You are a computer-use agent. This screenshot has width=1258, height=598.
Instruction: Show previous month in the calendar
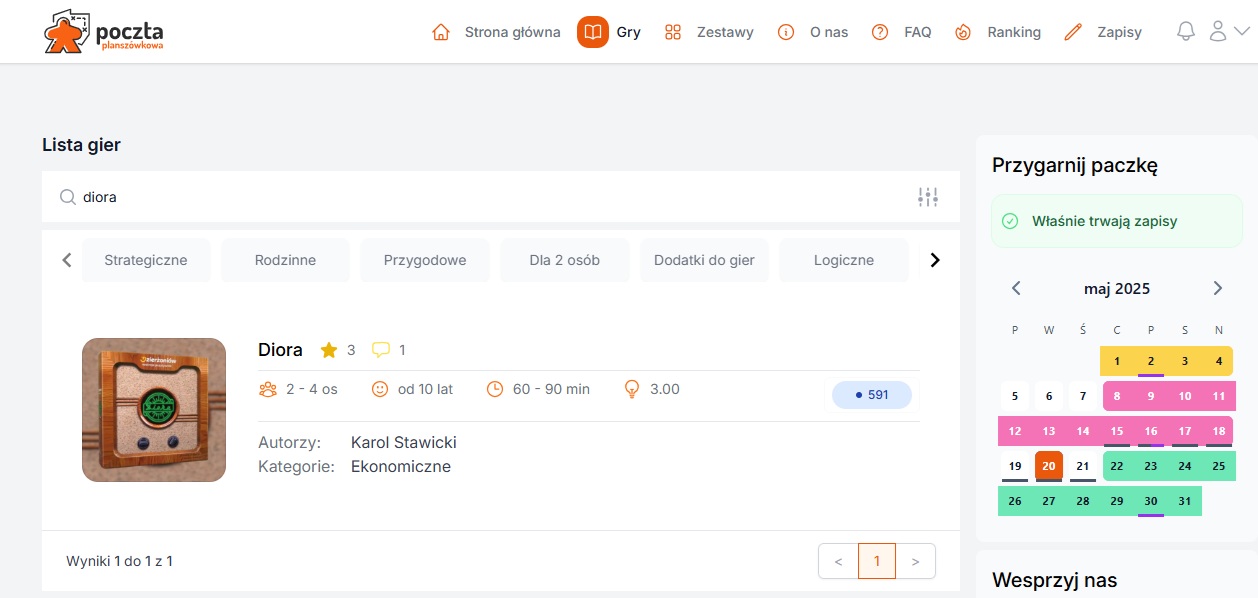(1016, 288)
